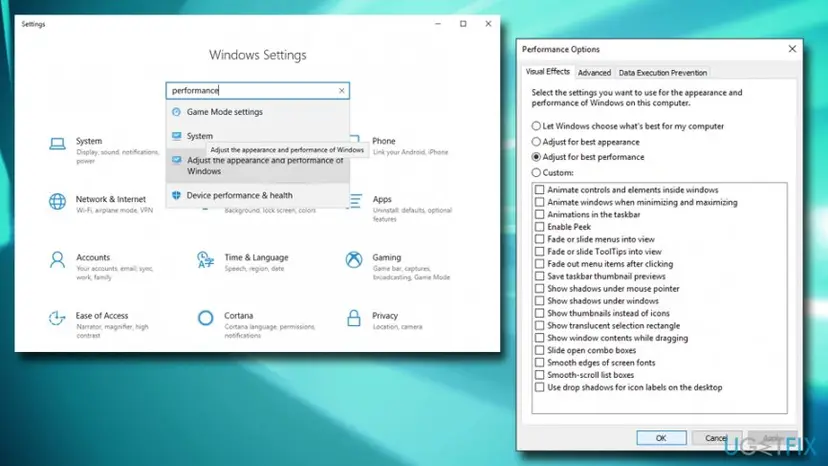Check Smooth-scroll list boxes

click(x=539, y=375)
